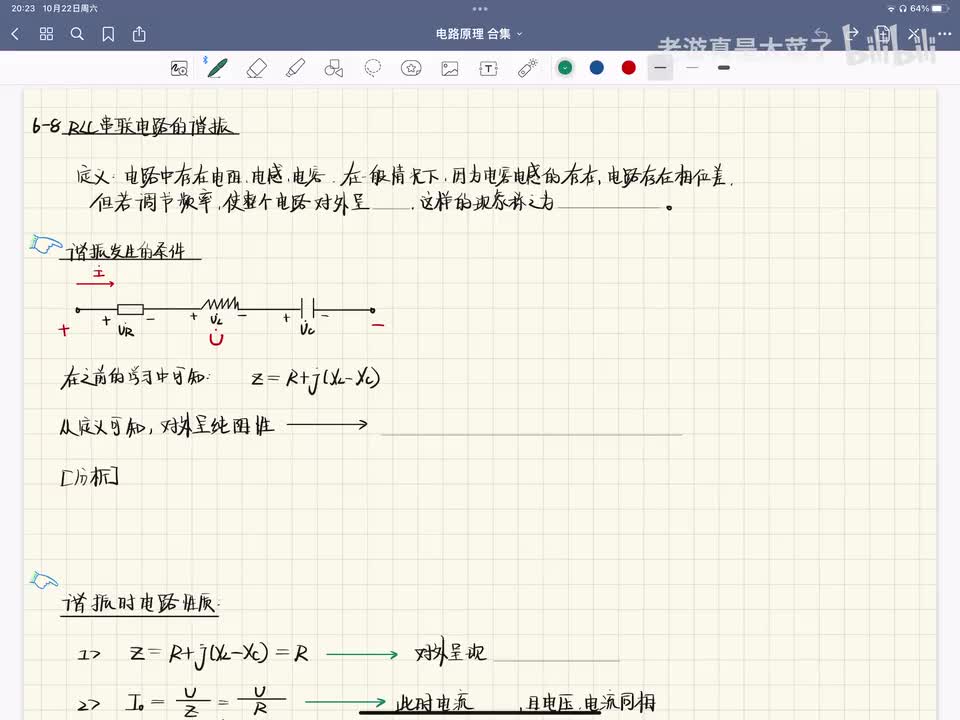The image size is (960, 720).
Task: Redo the last undone action
Action: [x=852, y=34]
